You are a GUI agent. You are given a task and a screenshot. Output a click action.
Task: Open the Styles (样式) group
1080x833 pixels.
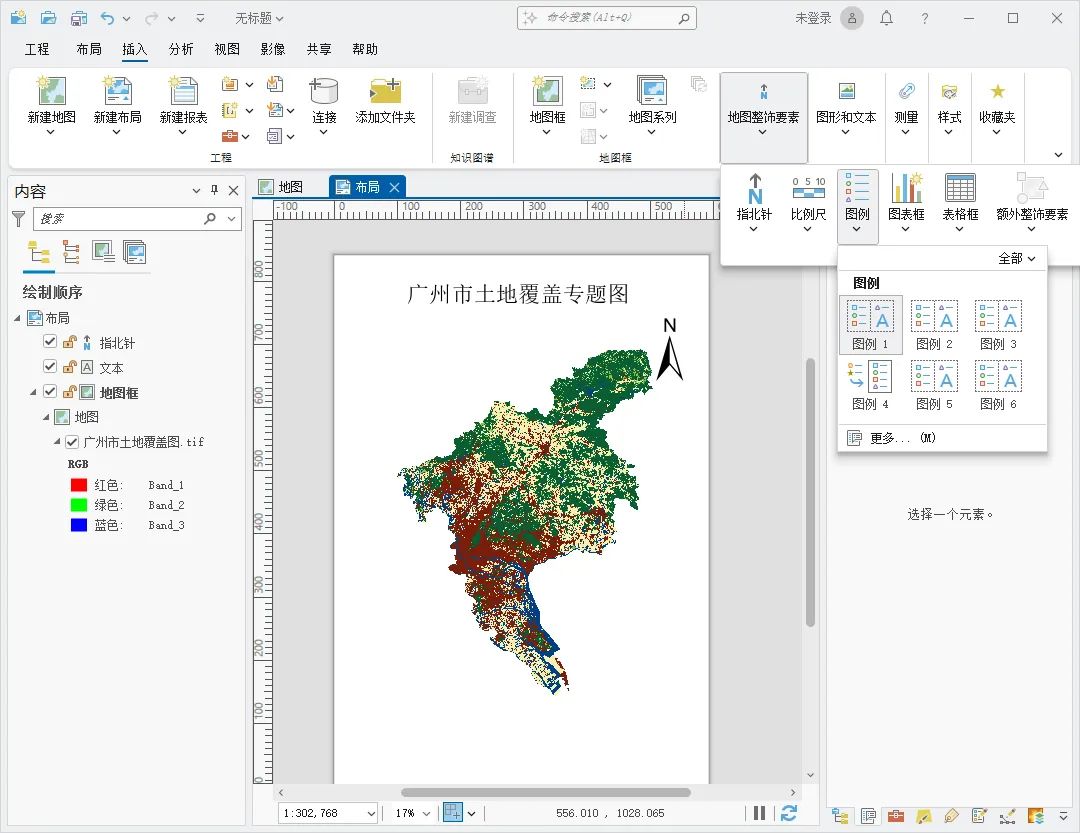[x=949, y=109]
